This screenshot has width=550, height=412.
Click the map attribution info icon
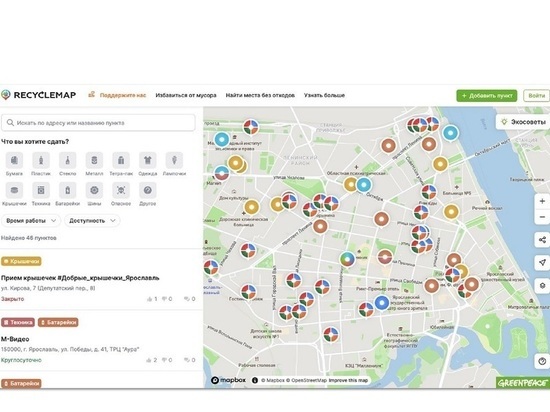[255, 380]
